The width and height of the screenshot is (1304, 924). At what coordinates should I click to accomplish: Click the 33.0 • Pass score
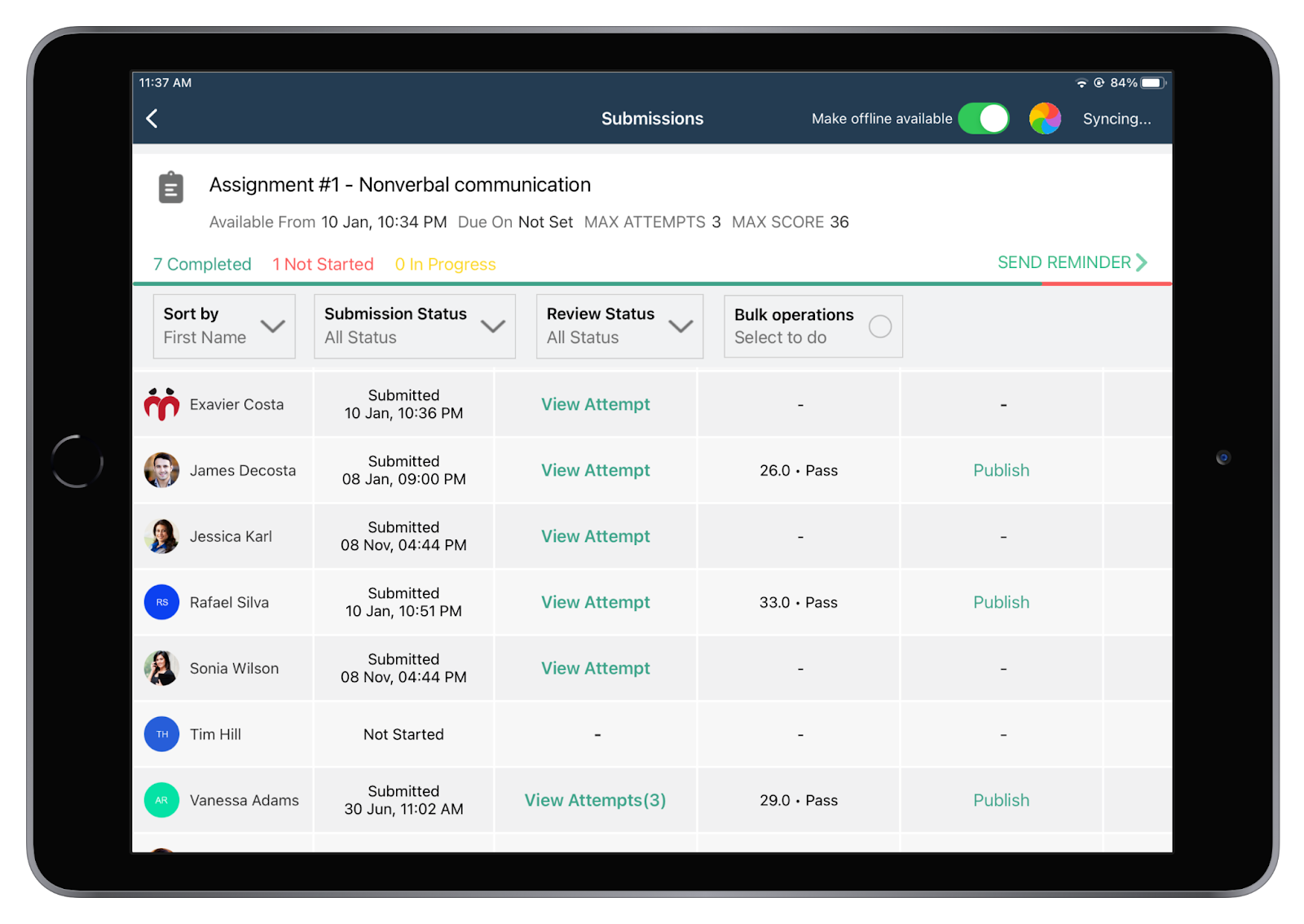[x=799, y=602]
